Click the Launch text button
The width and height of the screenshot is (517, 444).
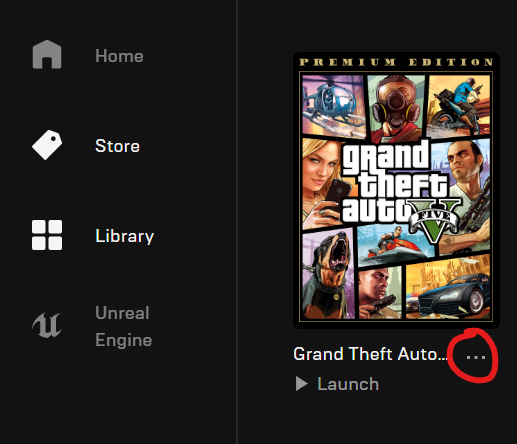tap(348, 384)
